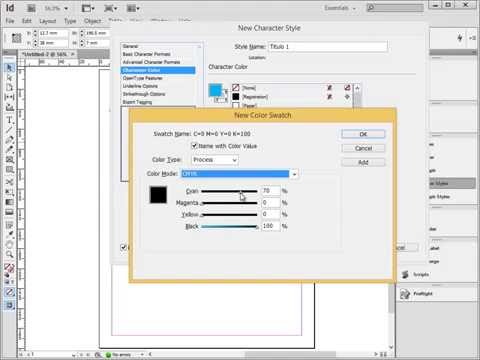
Task: Click the view mode button at toolbox bottom
Action: click(9, 305)
